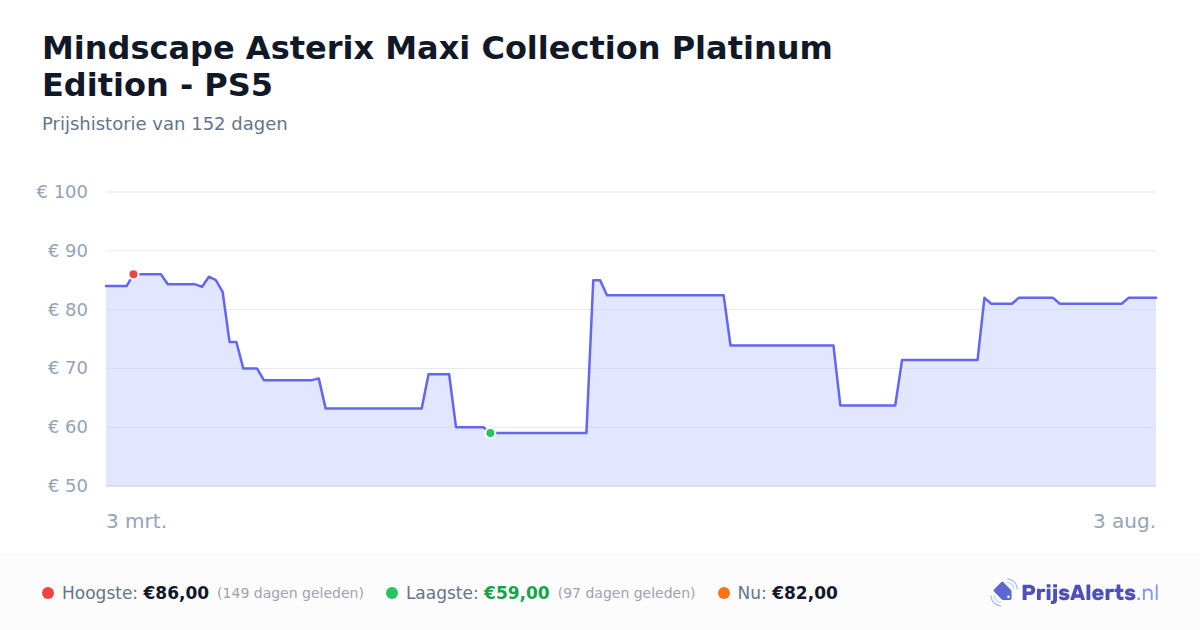Screen dimensions: 1200x630
Task: Click the € 100 axis label
Action: pos(62,192)
